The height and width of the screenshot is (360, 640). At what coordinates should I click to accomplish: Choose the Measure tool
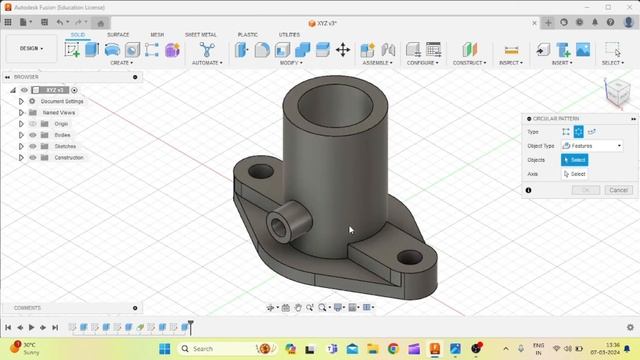pyautogui.click(x=511, y=50)
